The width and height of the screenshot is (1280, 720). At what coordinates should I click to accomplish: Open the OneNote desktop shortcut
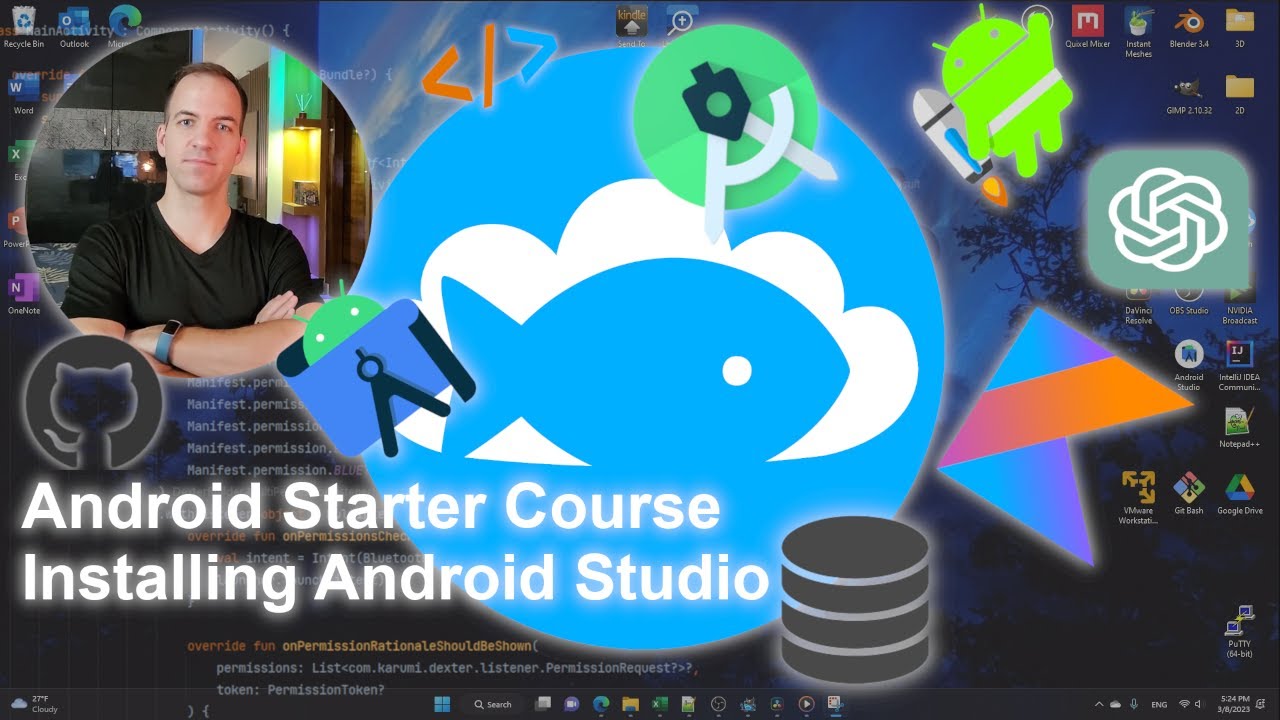[x=23, y=296]
